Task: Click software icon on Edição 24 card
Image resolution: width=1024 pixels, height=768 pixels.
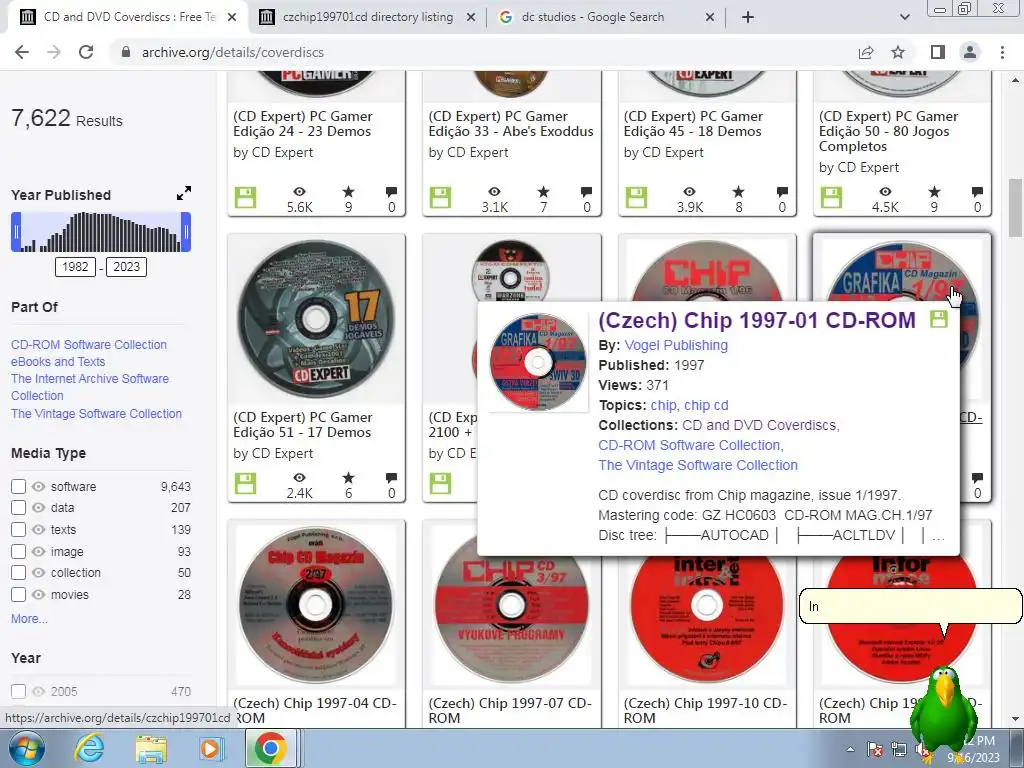Action: pyautogui.click(x=245, y=197)
